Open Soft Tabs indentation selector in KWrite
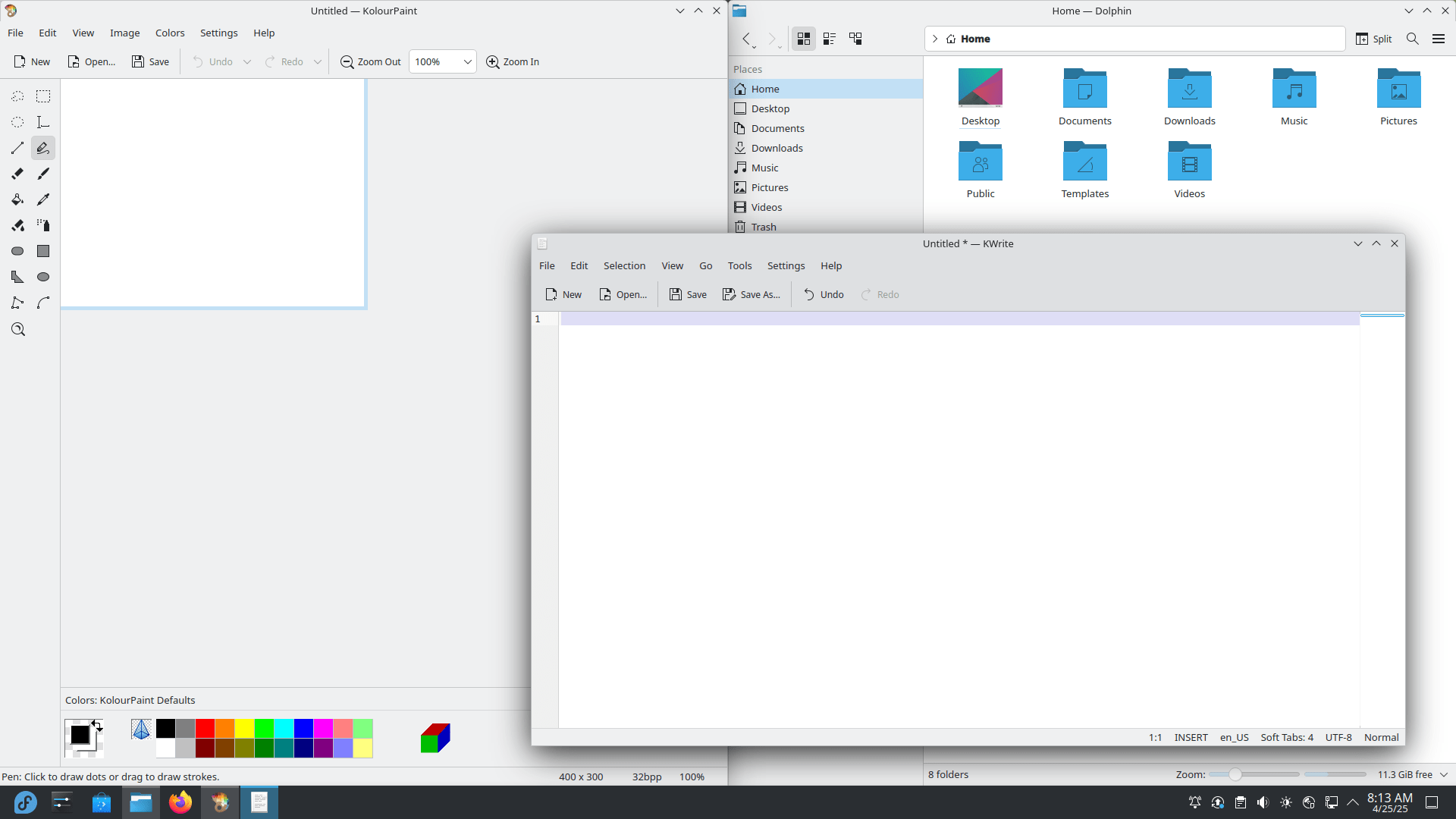This screenshot has height=819, width=1456. (x=1286, y=737)
